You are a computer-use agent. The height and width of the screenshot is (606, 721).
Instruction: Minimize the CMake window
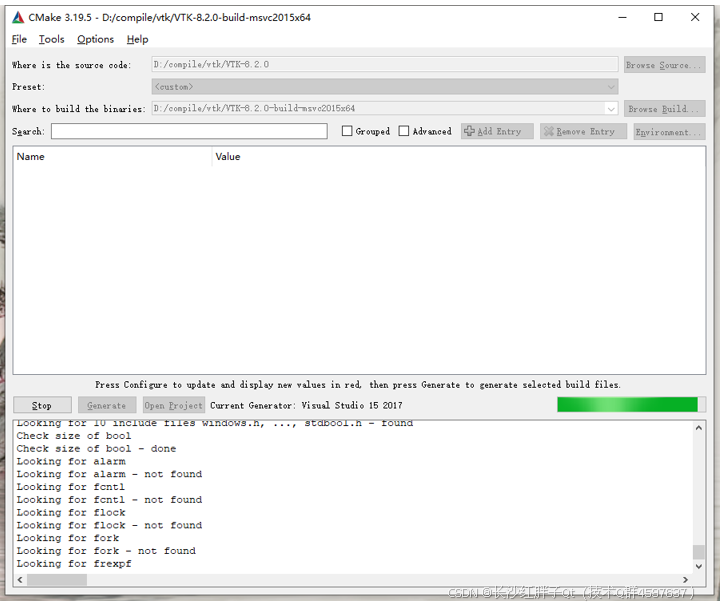[x=622, y=17]
